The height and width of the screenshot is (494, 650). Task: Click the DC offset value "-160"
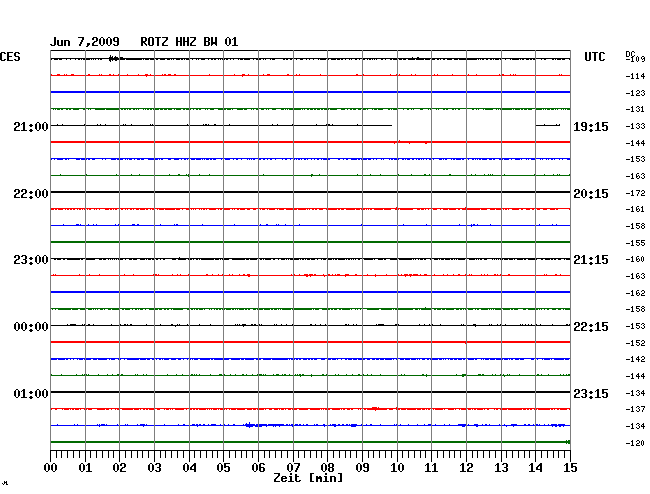pos(635,259)
